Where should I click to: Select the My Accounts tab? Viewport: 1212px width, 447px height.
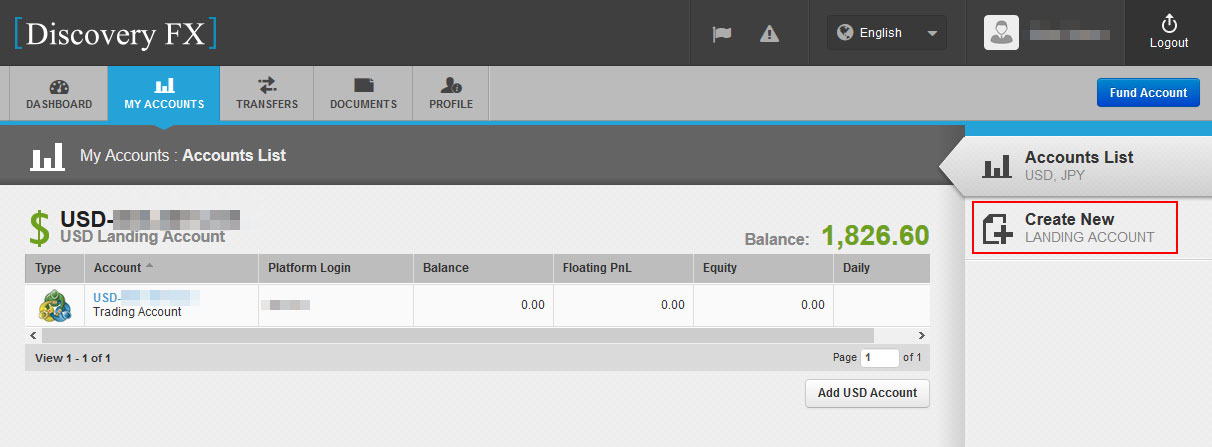point(164,94)
